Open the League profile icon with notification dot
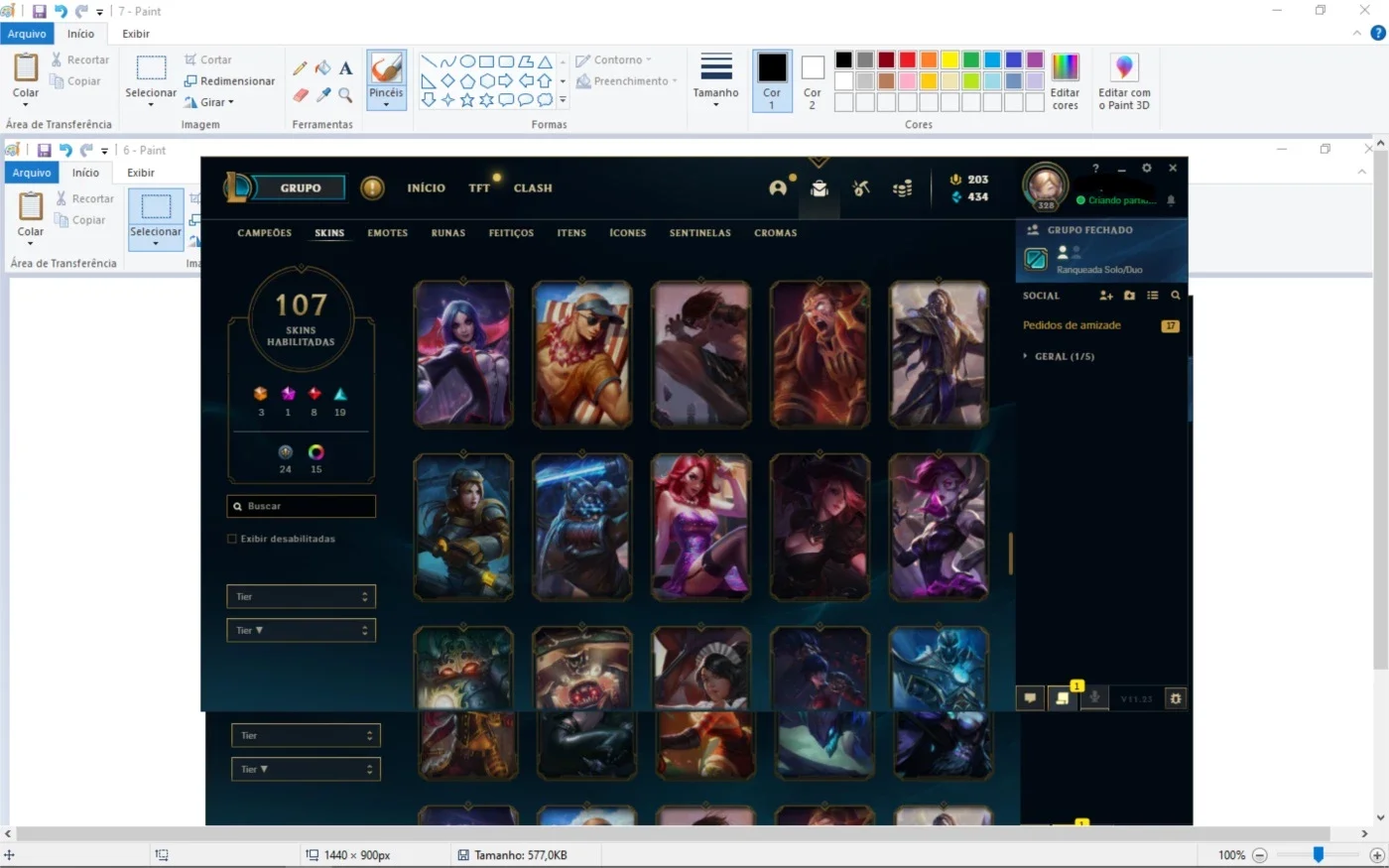 tap(779, 187)
